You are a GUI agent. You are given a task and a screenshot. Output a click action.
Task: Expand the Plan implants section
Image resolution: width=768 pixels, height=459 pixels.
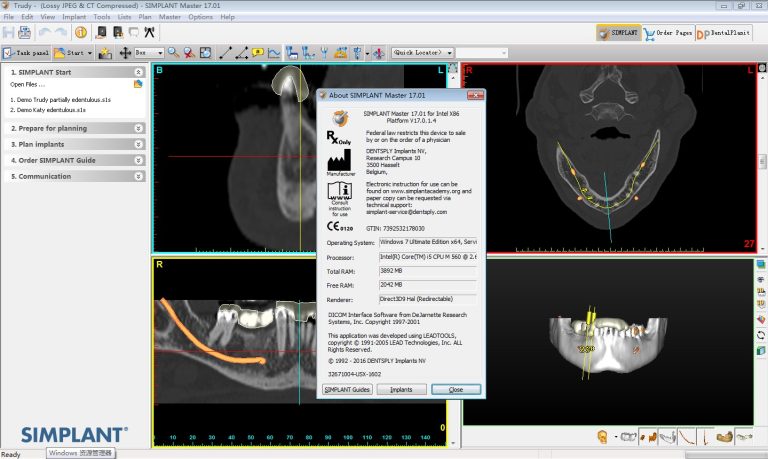[138, 145]
